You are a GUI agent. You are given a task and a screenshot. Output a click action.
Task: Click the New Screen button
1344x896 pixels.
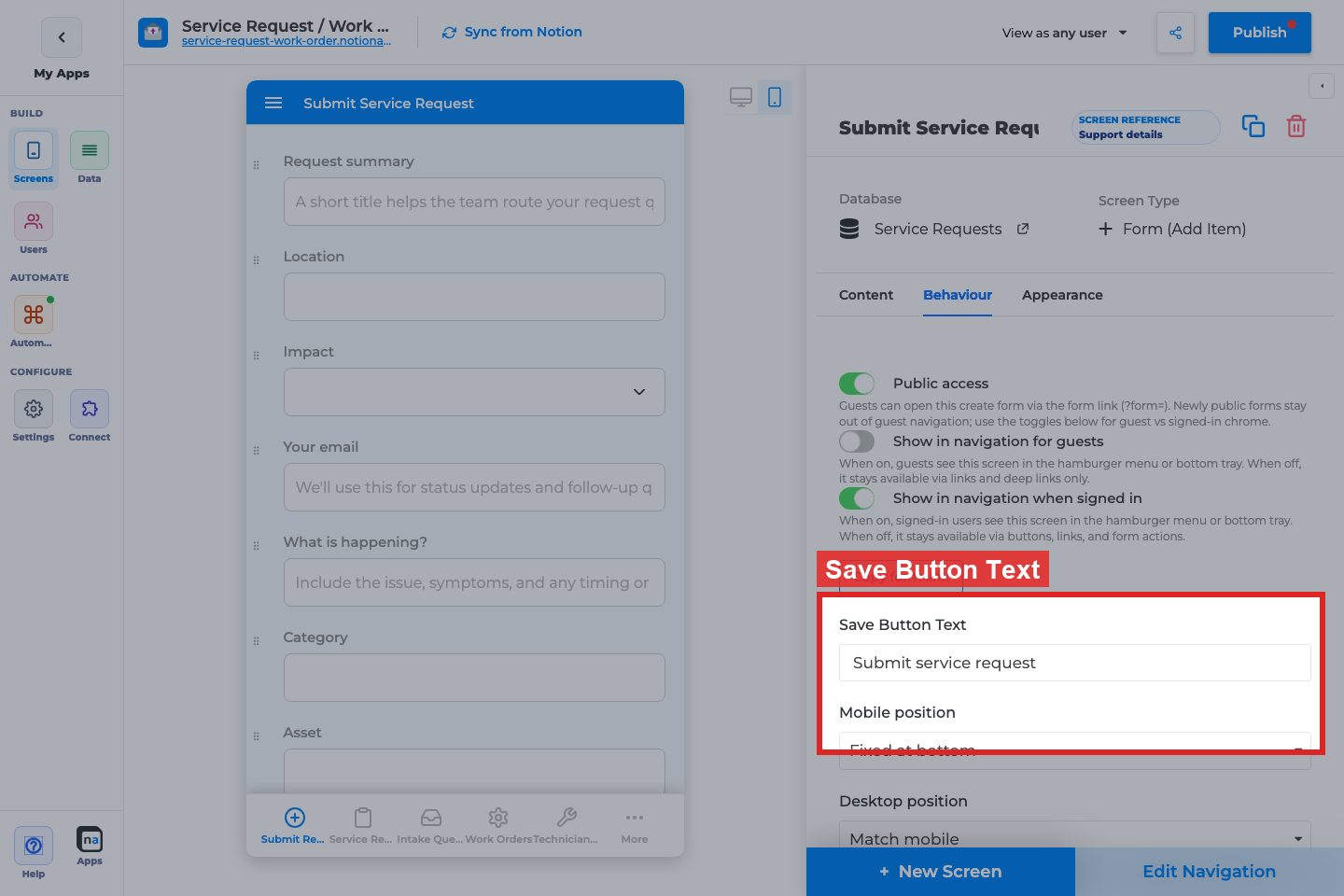click(x=941, y=872)
